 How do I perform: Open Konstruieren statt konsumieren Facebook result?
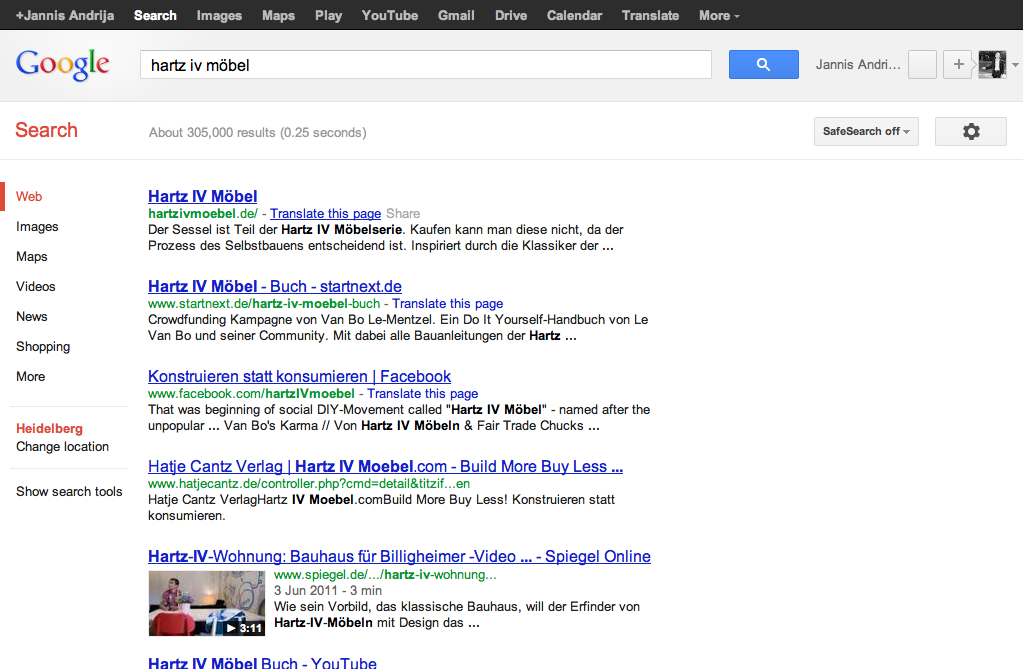299,377
